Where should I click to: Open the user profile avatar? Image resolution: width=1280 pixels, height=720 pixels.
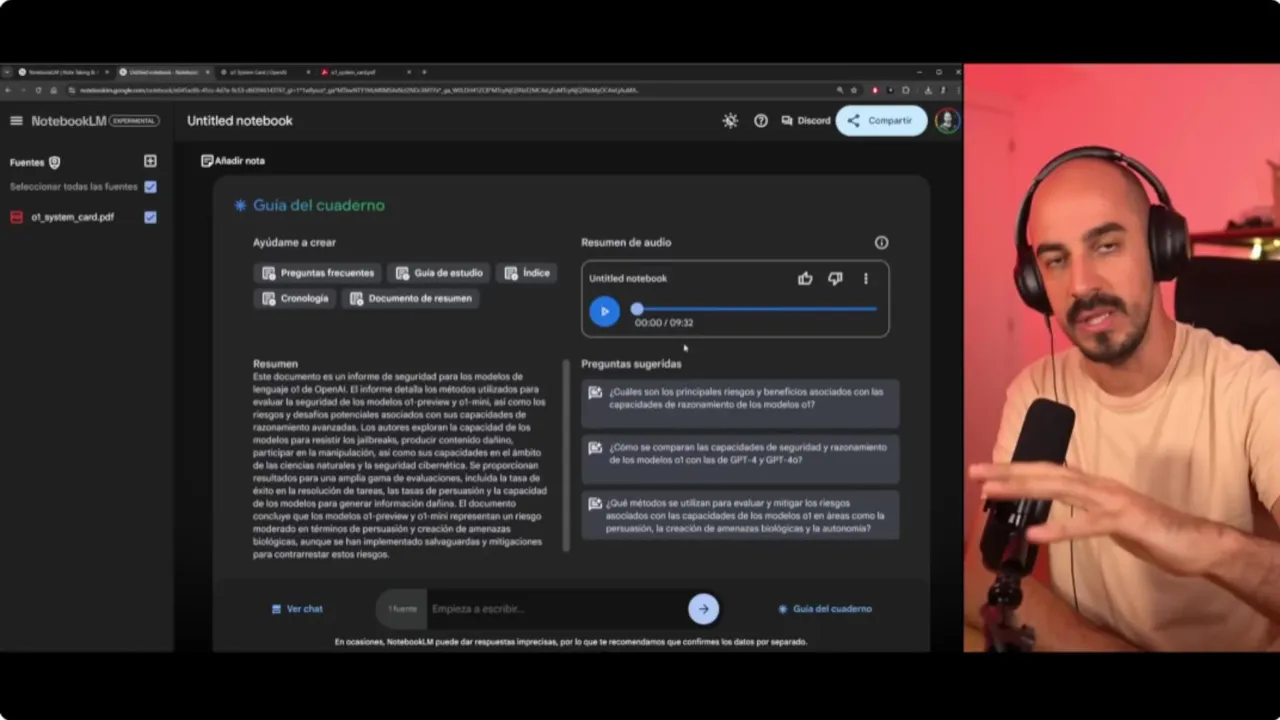click(x=947, y=121)
